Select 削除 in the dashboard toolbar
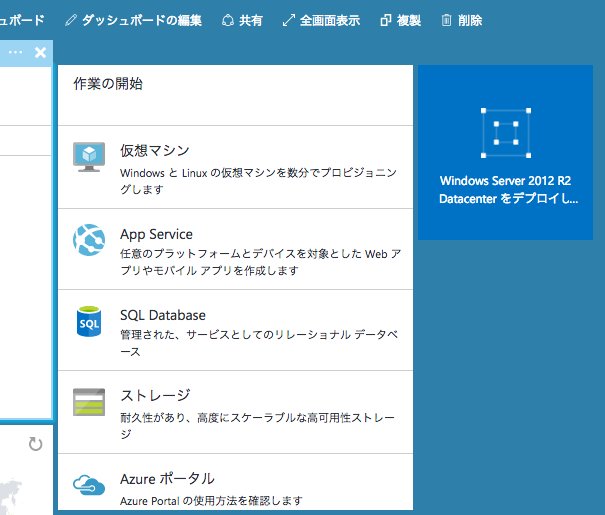Screen dimensions: 605x515 point(470,20)
